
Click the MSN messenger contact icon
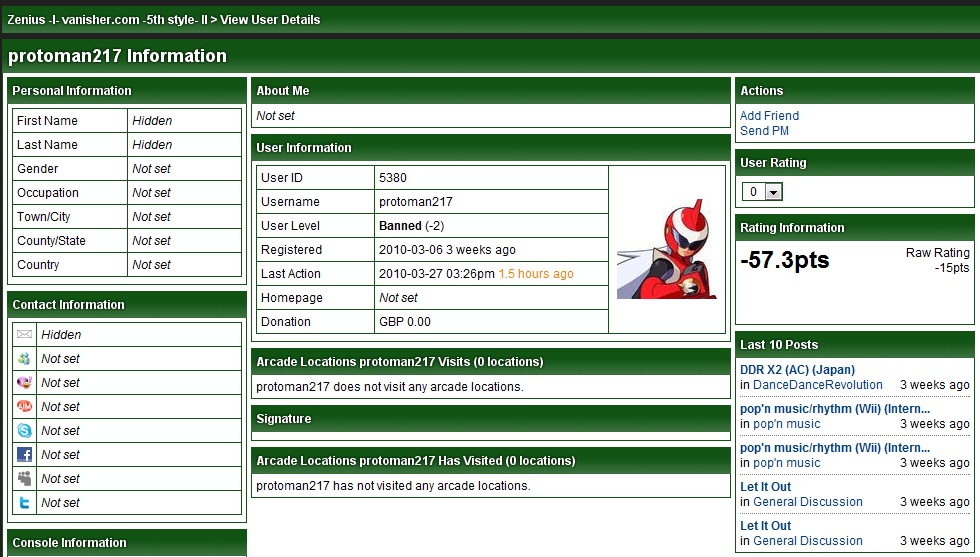point(24,359)
